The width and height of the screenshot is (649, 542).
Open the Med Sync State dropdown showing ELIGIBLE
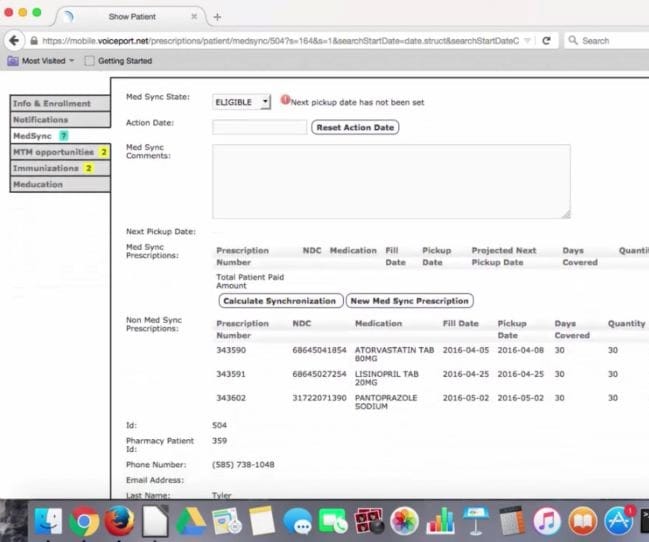[x=241, y=102]
